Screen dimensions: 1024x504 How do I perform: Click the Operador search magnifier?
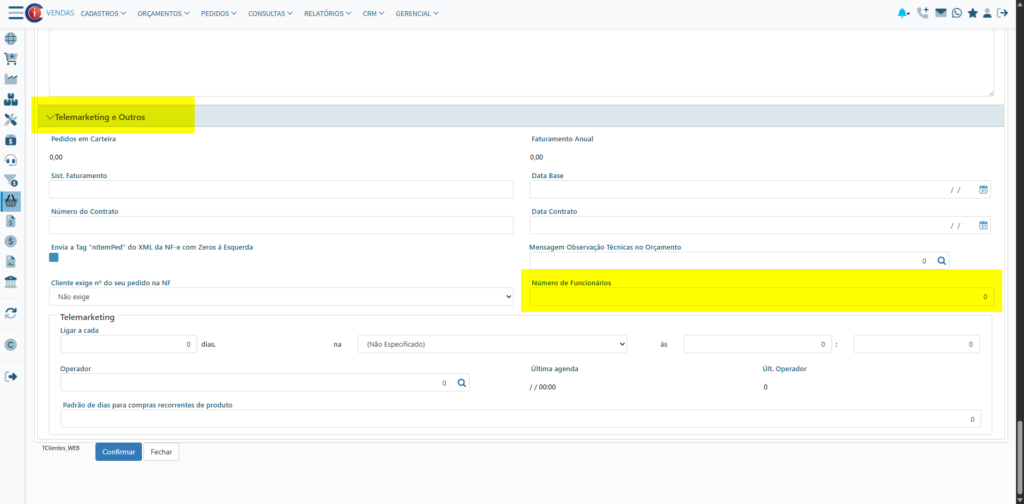point(462,383)
